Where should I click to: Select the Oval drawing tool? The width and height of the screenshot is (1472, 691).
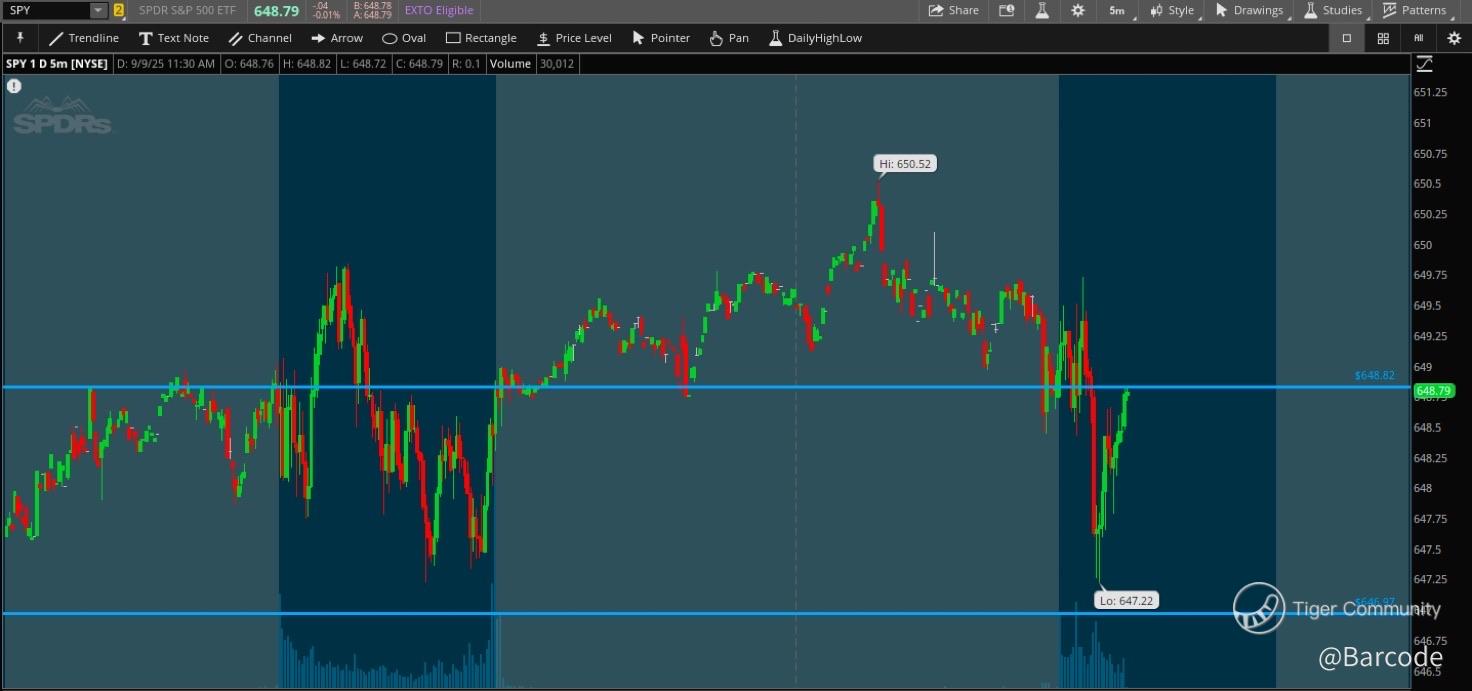pyautogui.click(x=404, y=38)
